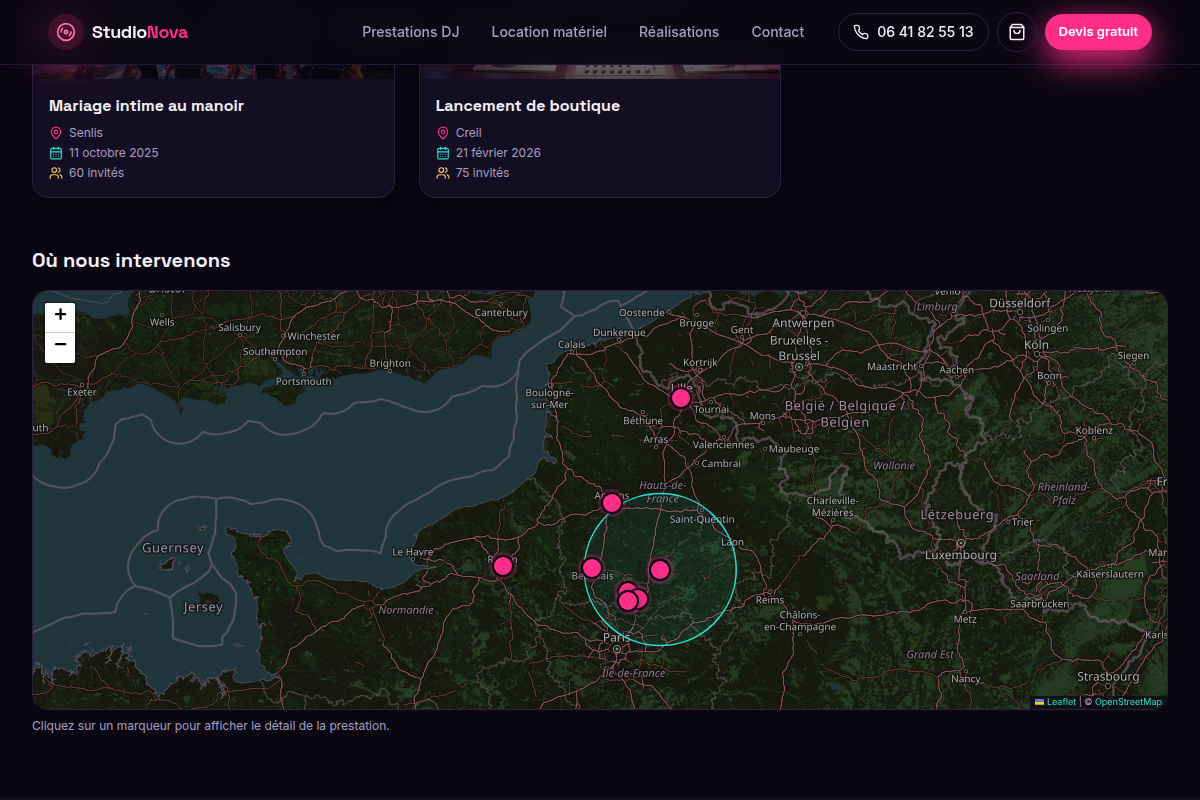
Task: Select the guests icon beside 75 invités
Action: pos(443,173)
